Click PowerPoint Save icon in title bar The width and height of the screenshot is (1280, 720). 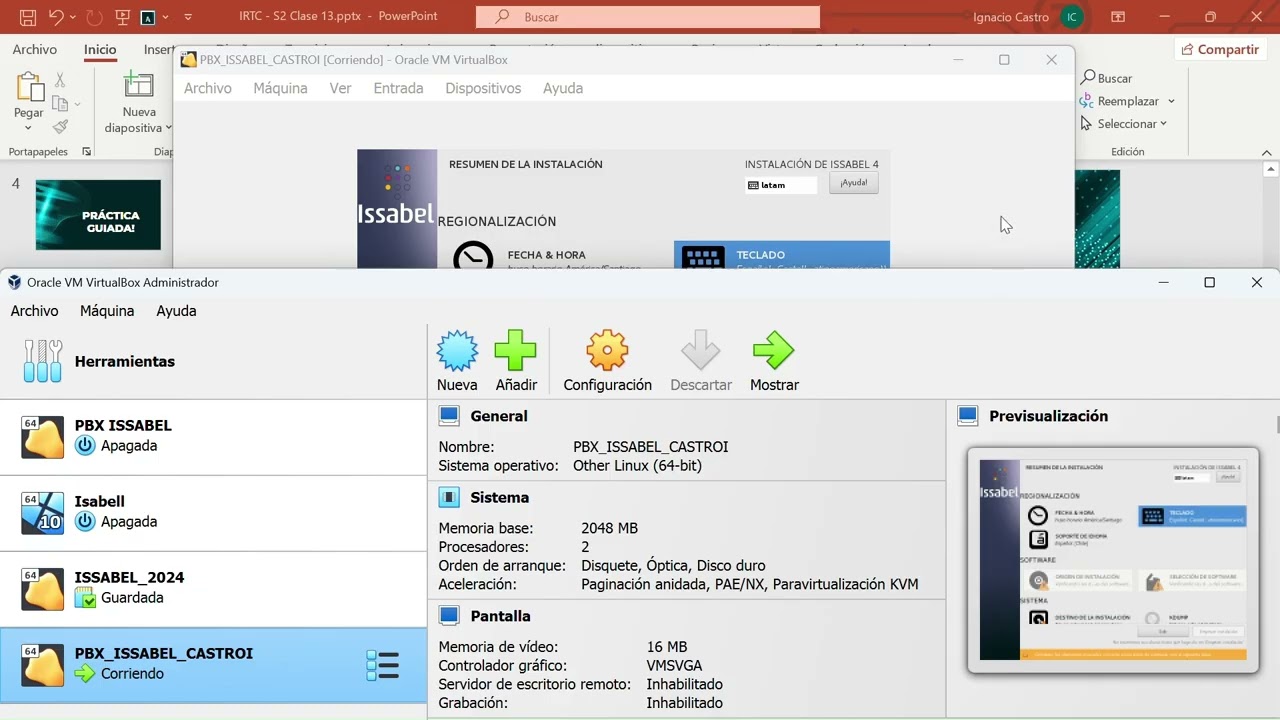pos(28,17)
